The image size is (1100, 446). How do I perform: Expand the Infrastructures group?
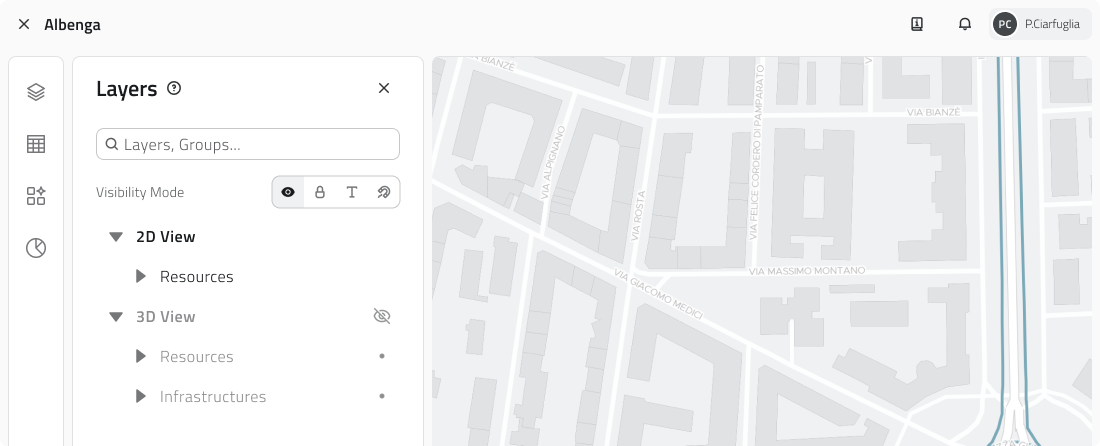(140, 396)
